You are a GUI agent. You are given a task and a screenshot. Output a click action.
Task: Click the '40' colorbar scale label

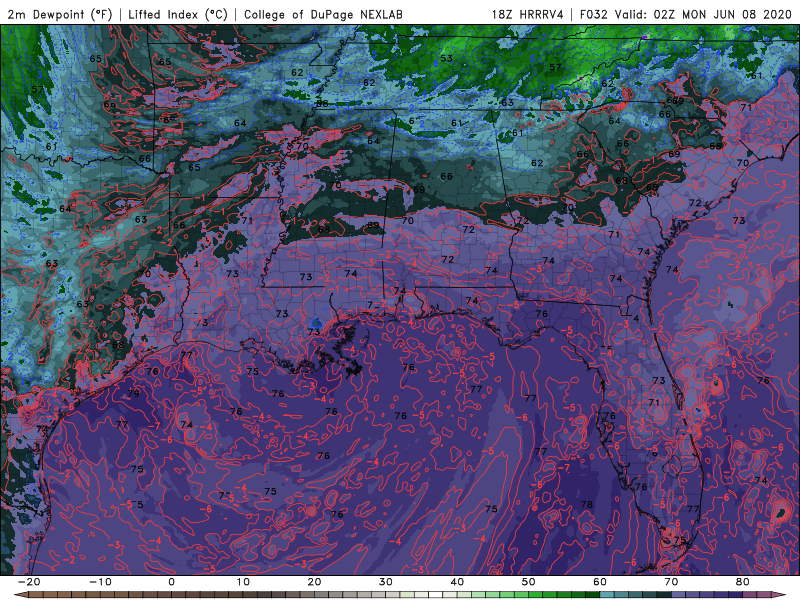click(x=457, y=582)
